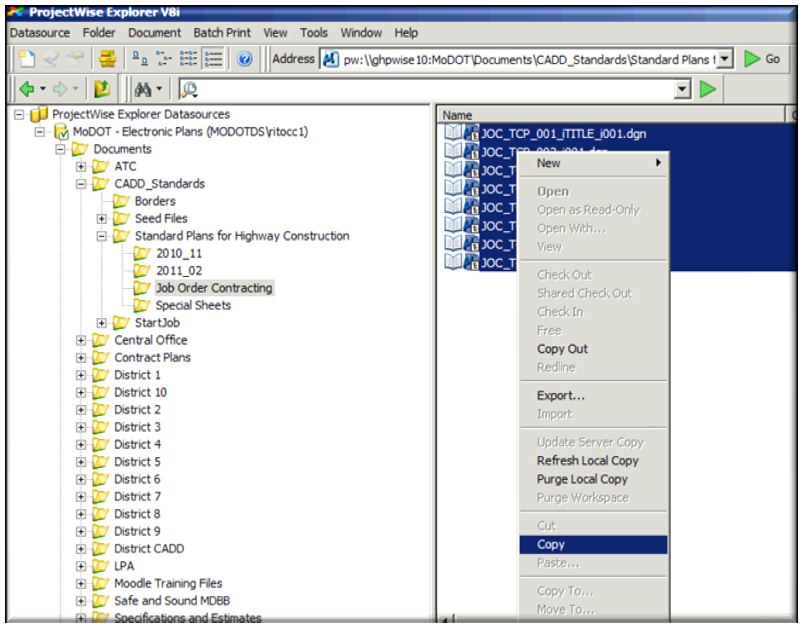
Task: Choose Copy Out in context menu
Action: tap(593, 349)
